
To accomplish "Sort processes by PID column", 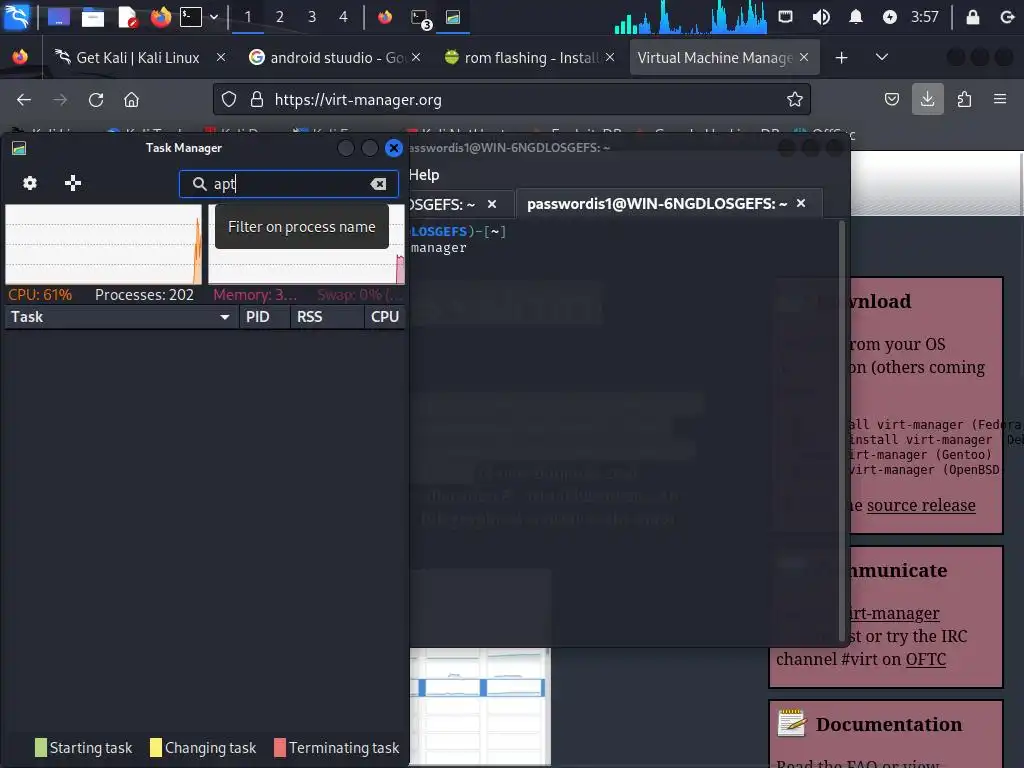I will pos(263,317).
